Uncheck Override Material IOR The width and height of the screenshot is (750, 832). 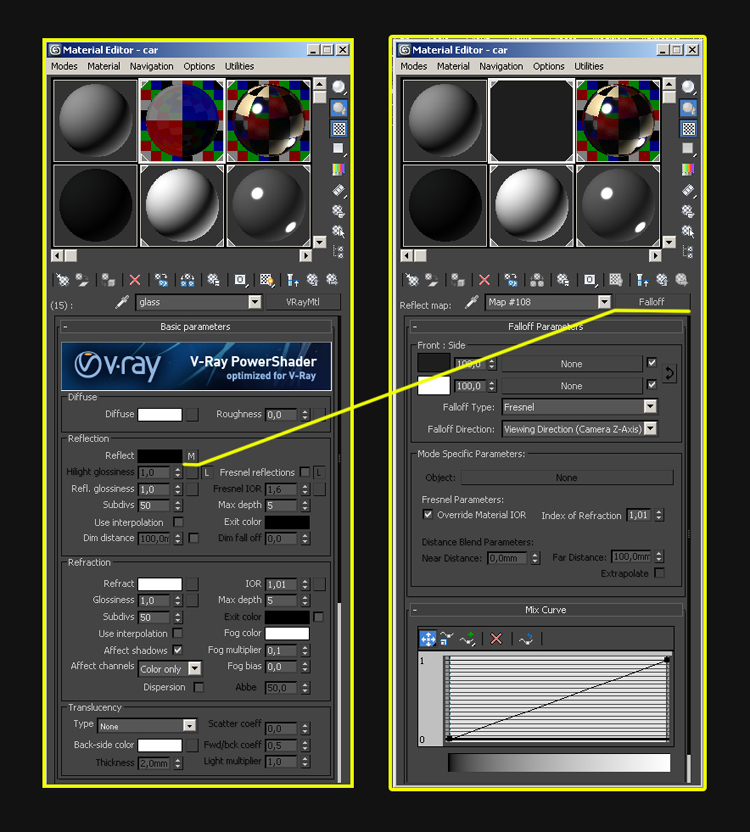pyautogui.click(x=428, y=515)
